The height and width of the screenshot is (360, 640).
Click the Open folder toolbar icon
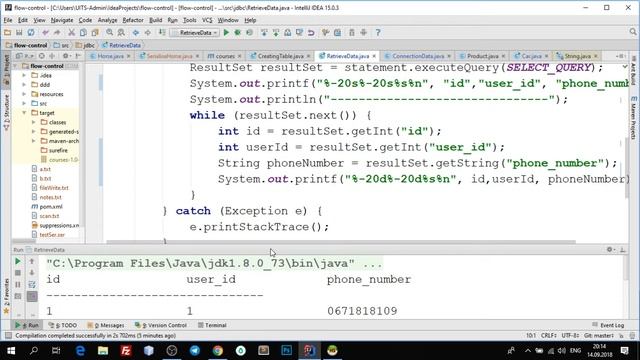pyautogui.click(x=7, y=33)
